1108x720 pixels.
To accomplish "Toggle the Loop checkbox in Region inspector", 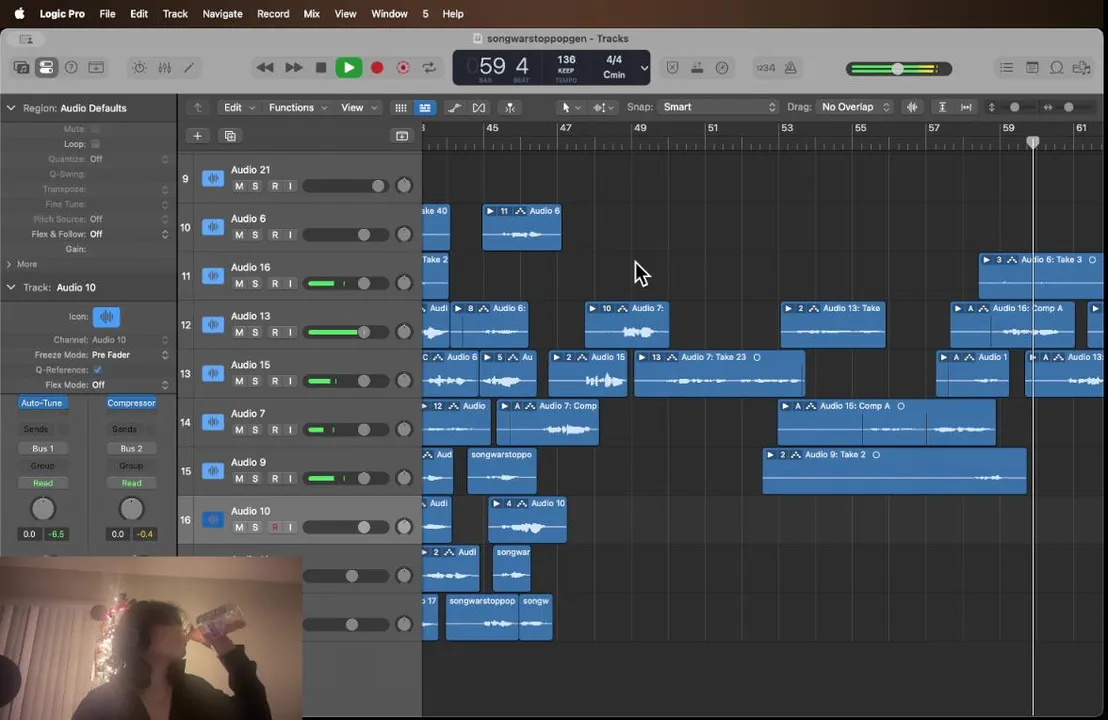I will coord(95,144).
